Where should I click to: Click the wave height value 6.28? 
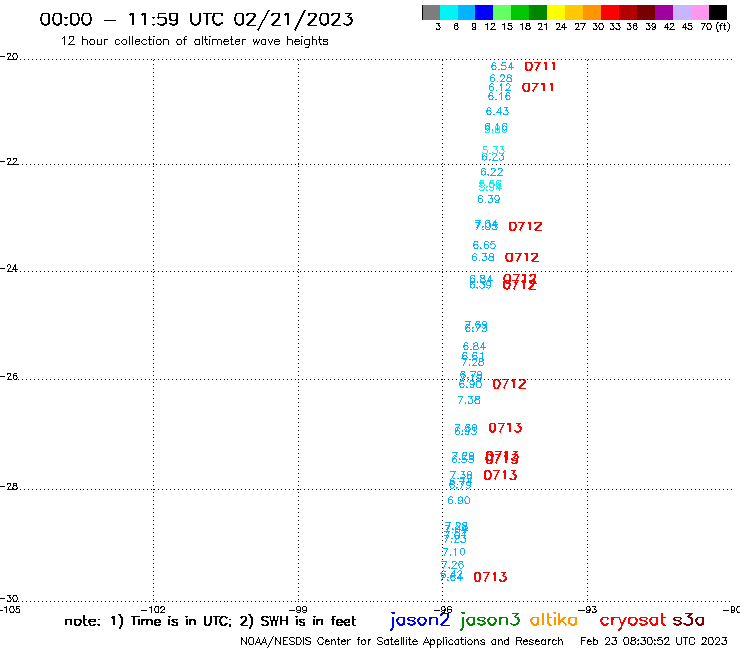pos(501,78)
